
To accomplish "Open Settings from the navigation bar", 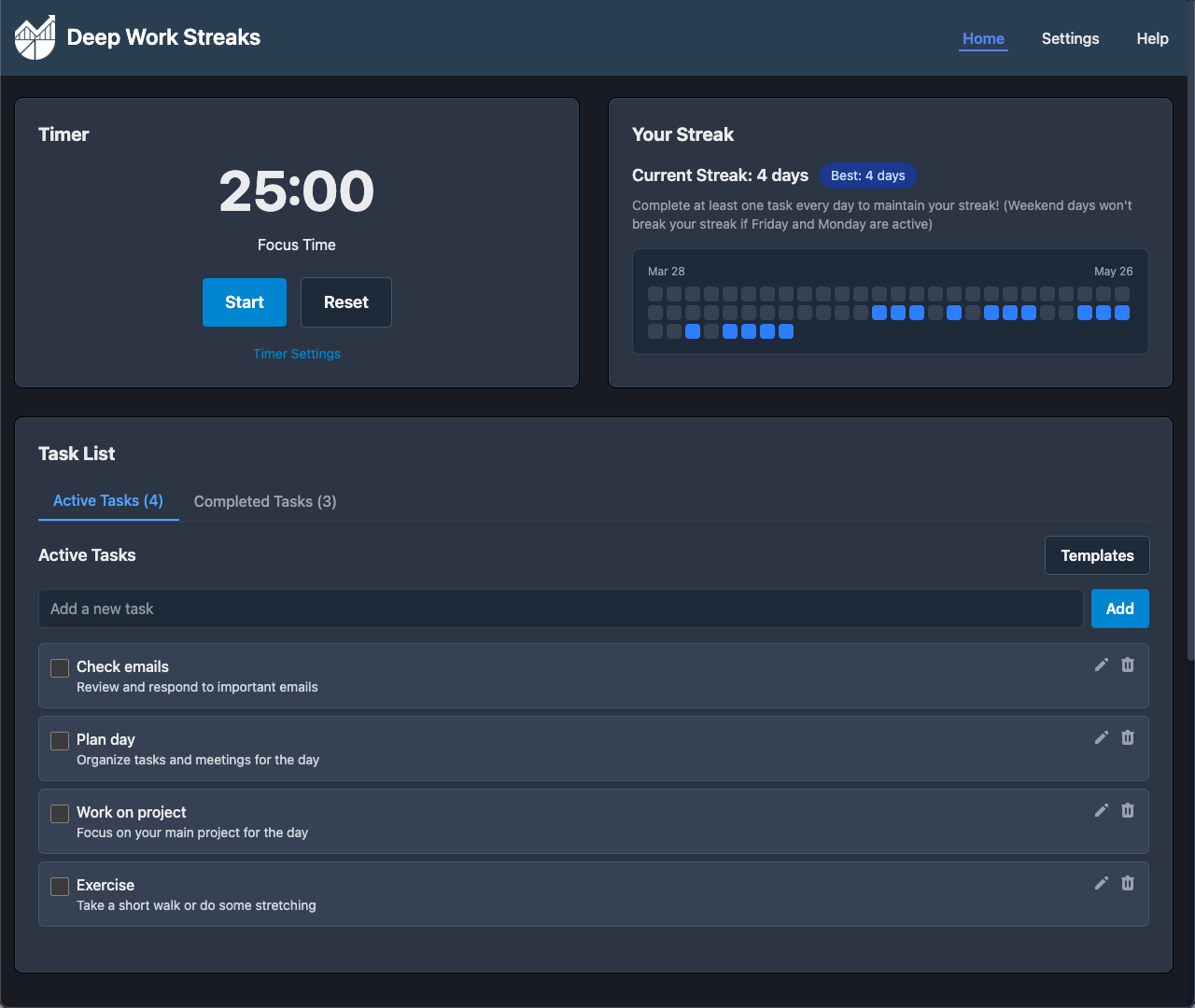I will point(1070,38).
